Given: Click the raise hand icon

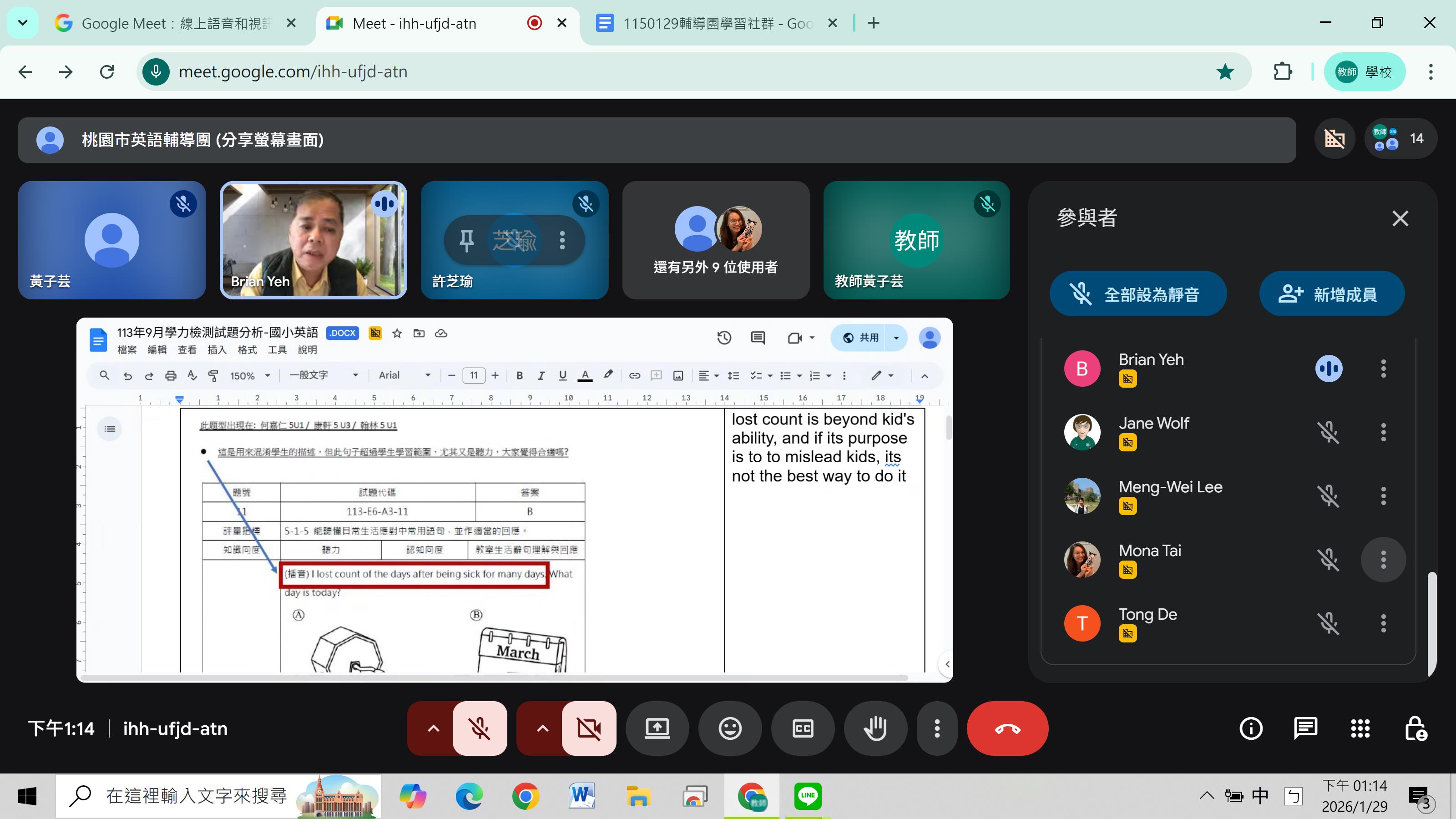Looking at the screenshot, I should pos(875,728).
